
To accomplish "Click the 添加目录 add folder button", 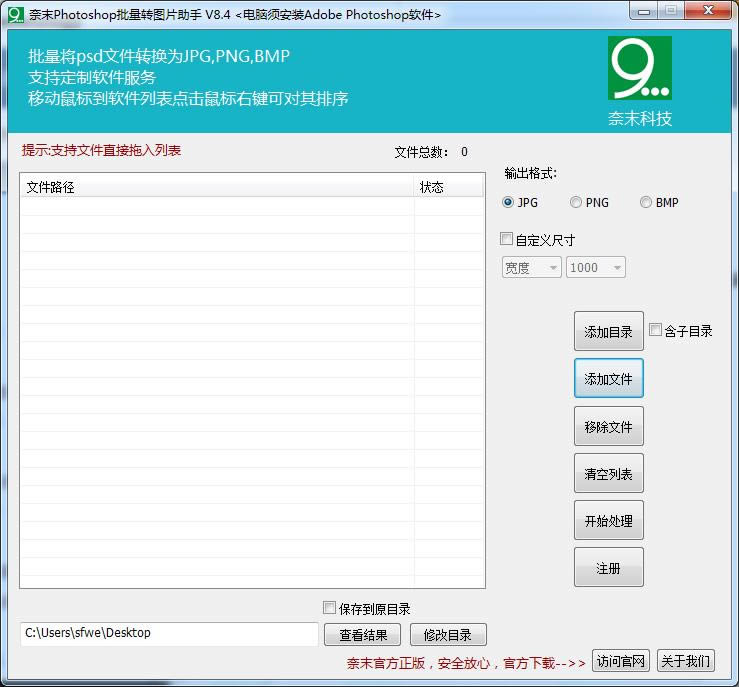I will point(608,331).
